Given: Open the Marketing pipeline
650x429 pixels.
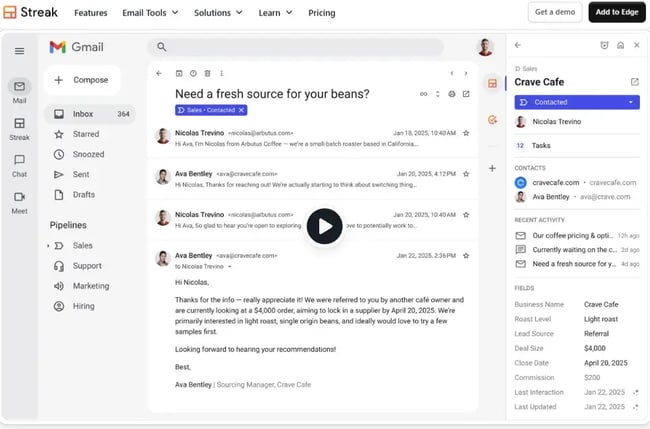Looking at the screenshot, I should (x=91, y=286).
